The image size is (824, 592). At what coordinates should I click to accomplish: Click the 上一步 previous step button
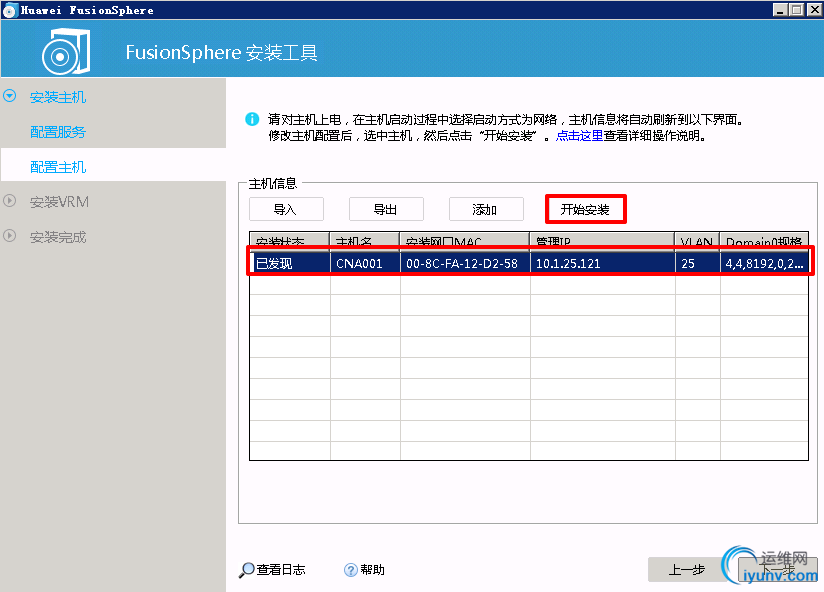[x=686, y=569]
